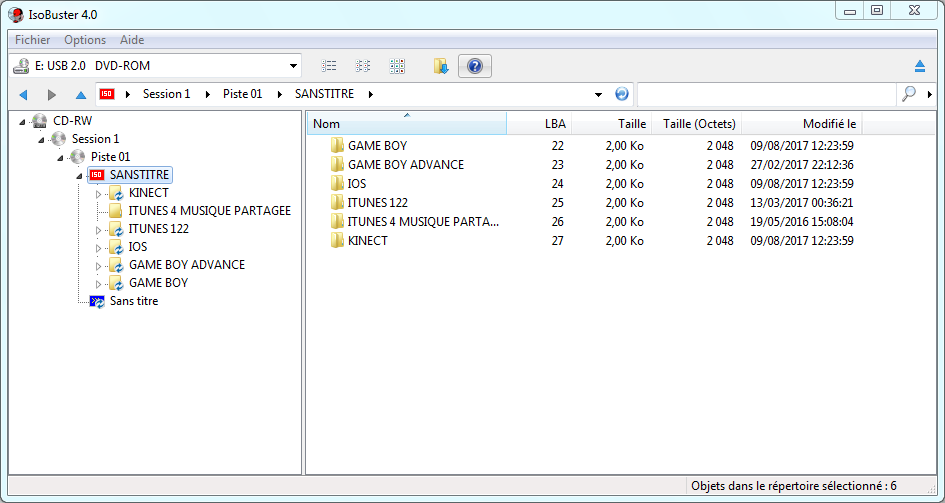
Task: Click the magnifying glass search icon
Action: click(x=909, y=94)
